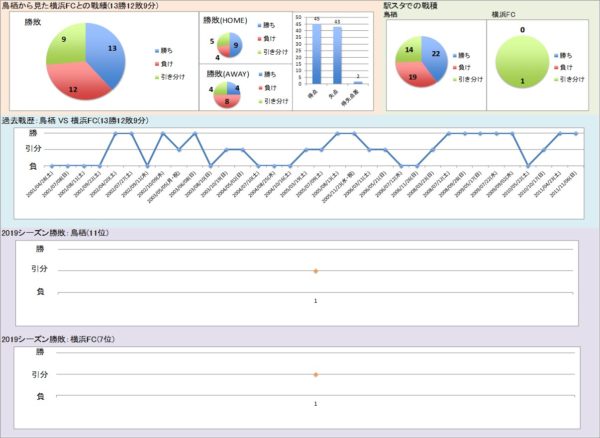Click the 0 label above 横浜FC pie
The height and width of the screenshot is (438, 600).
[522, 30]
